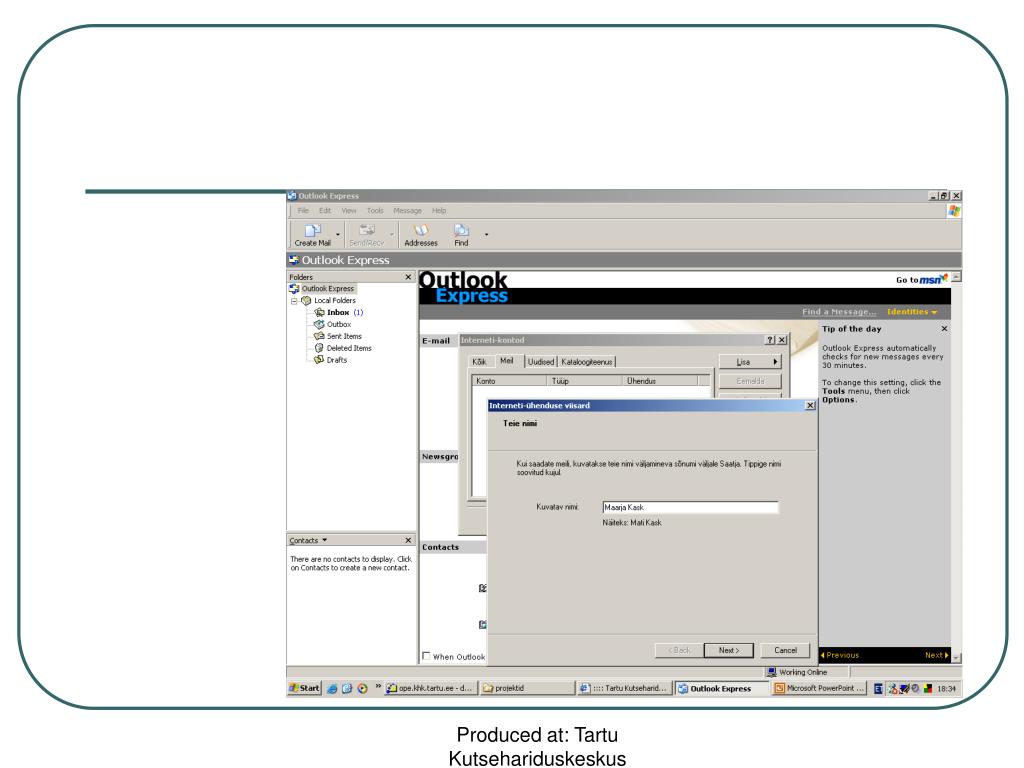Switch to ope.khk.tartu.ee taskbar window
Viewport: 1024px width, 768px height.
coord(431,688)
